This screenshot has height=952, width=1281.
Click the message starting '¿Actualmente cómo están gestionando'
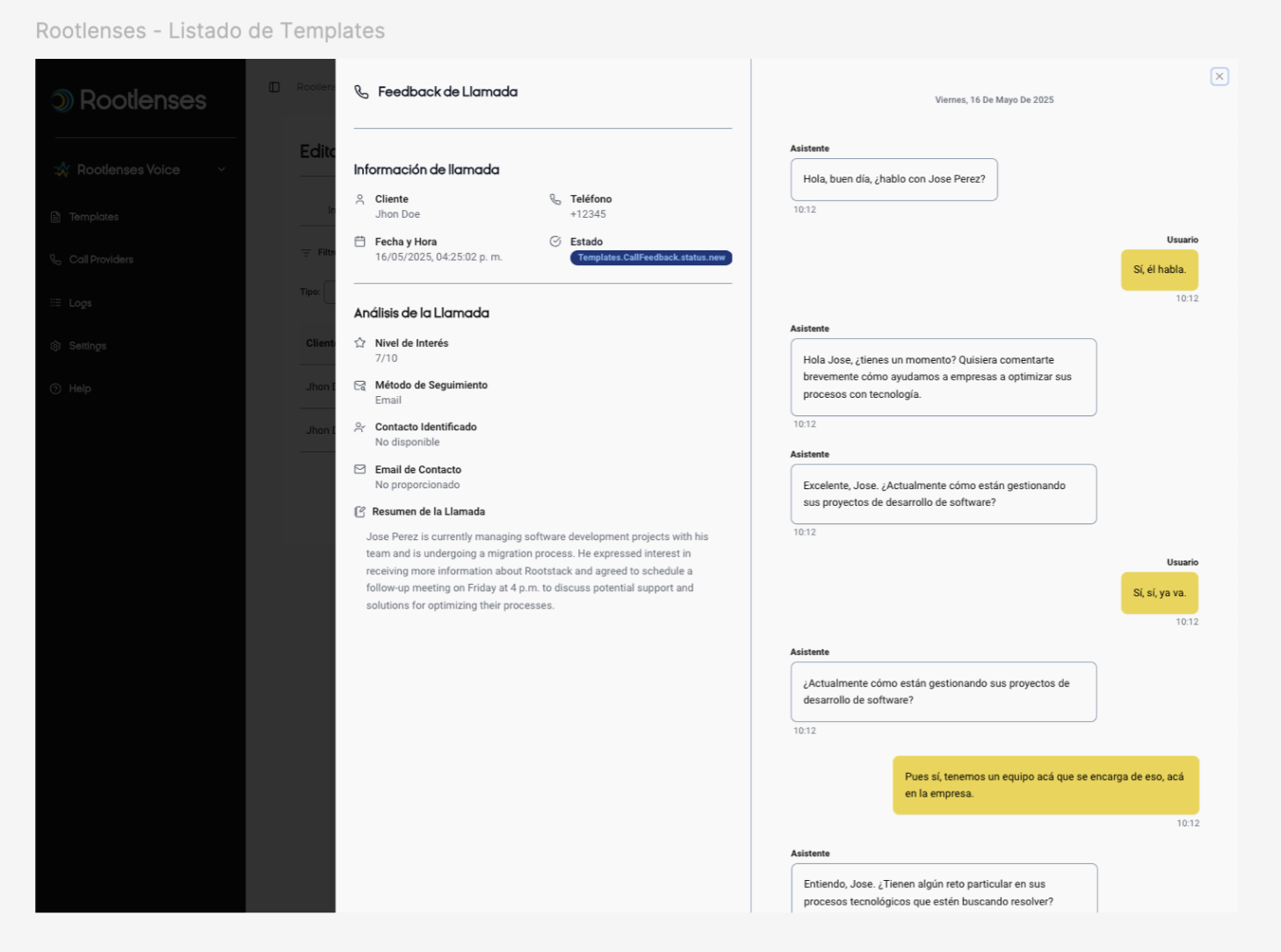pos(944,692)
